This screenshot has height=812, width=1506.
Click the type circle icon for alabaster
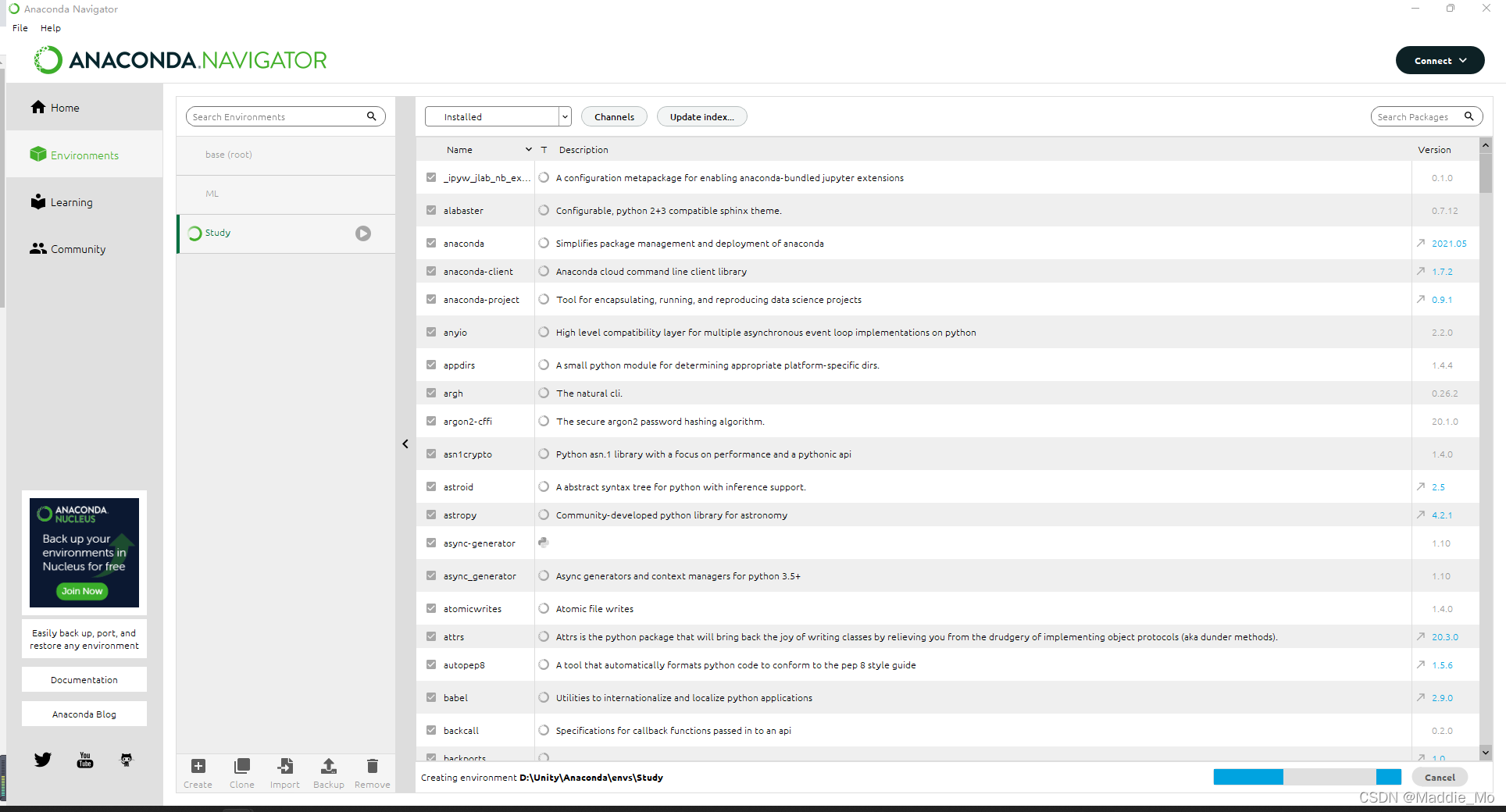click(544, 211)
